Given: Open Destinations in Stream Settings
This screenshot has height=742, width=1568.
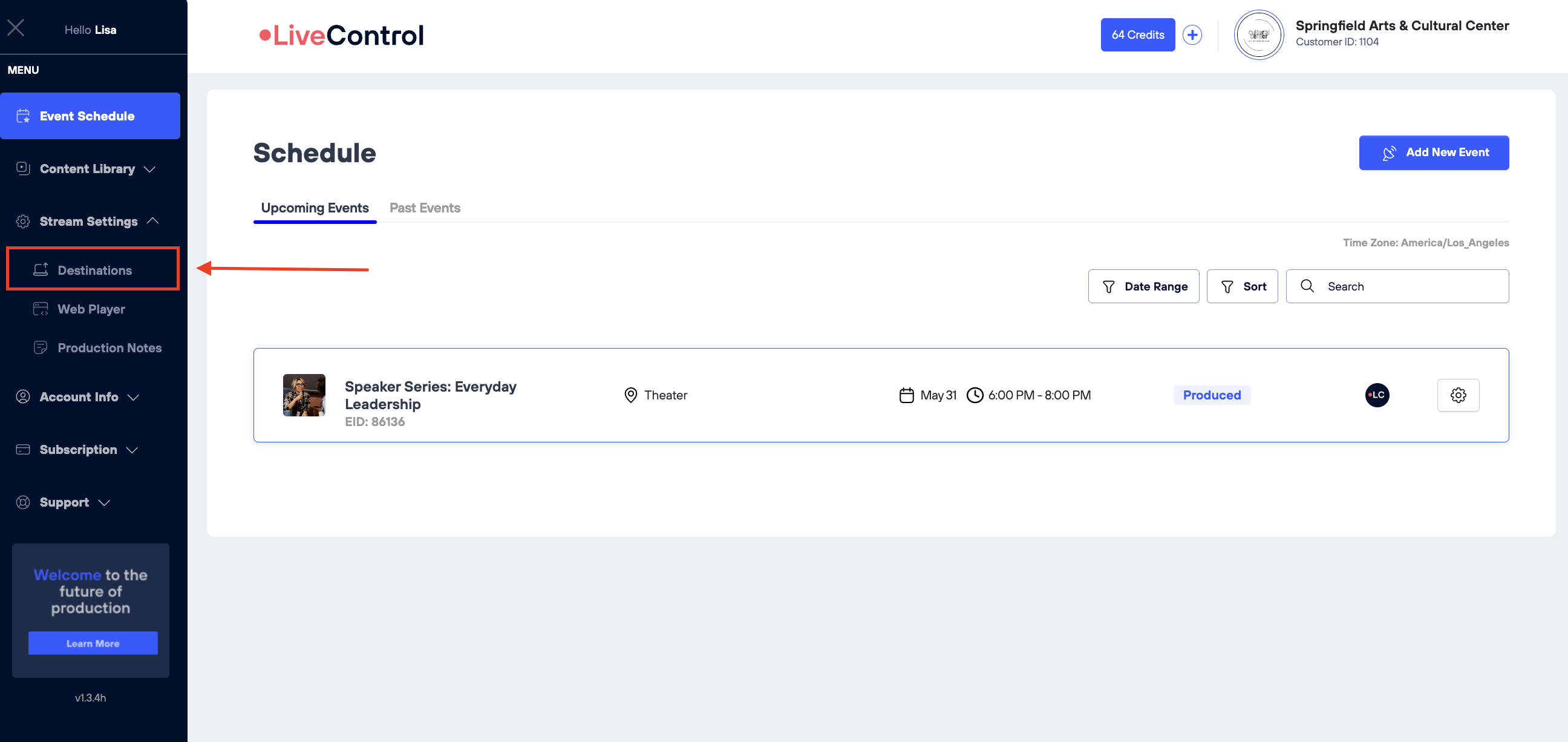Looking at the screenshot, I should click(94, 270).
